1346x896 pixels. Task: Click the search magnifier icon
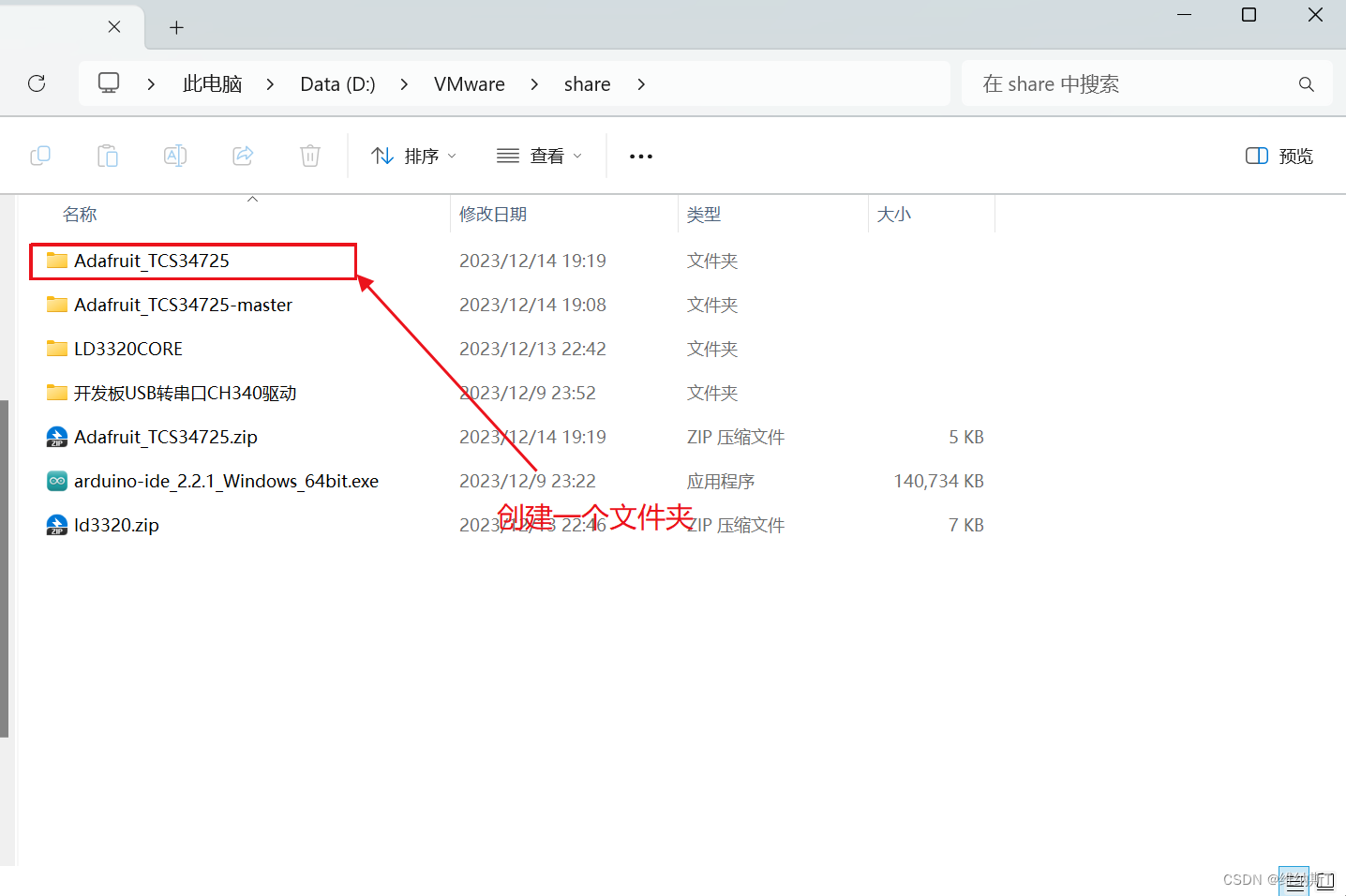tap(1307, 84)
